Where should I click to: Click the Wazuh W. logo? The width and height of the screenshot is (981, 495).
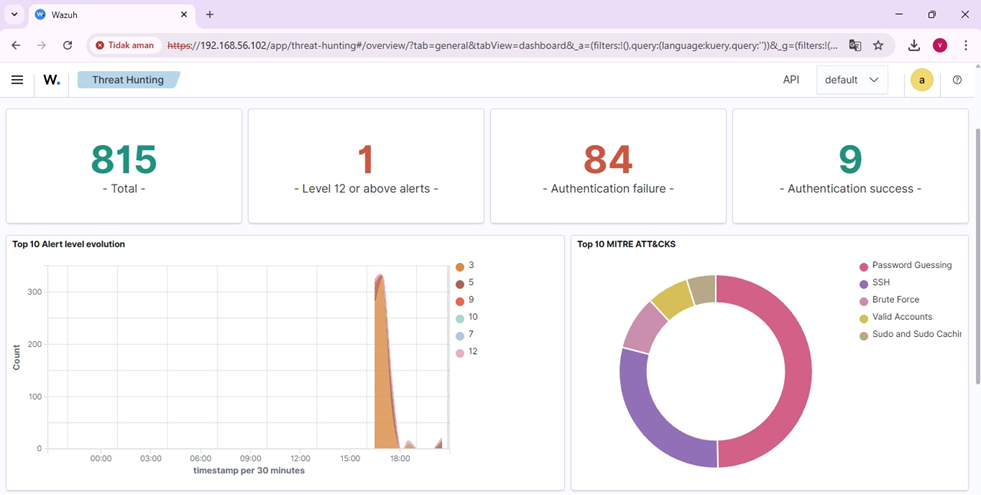(x=51, y=80)
